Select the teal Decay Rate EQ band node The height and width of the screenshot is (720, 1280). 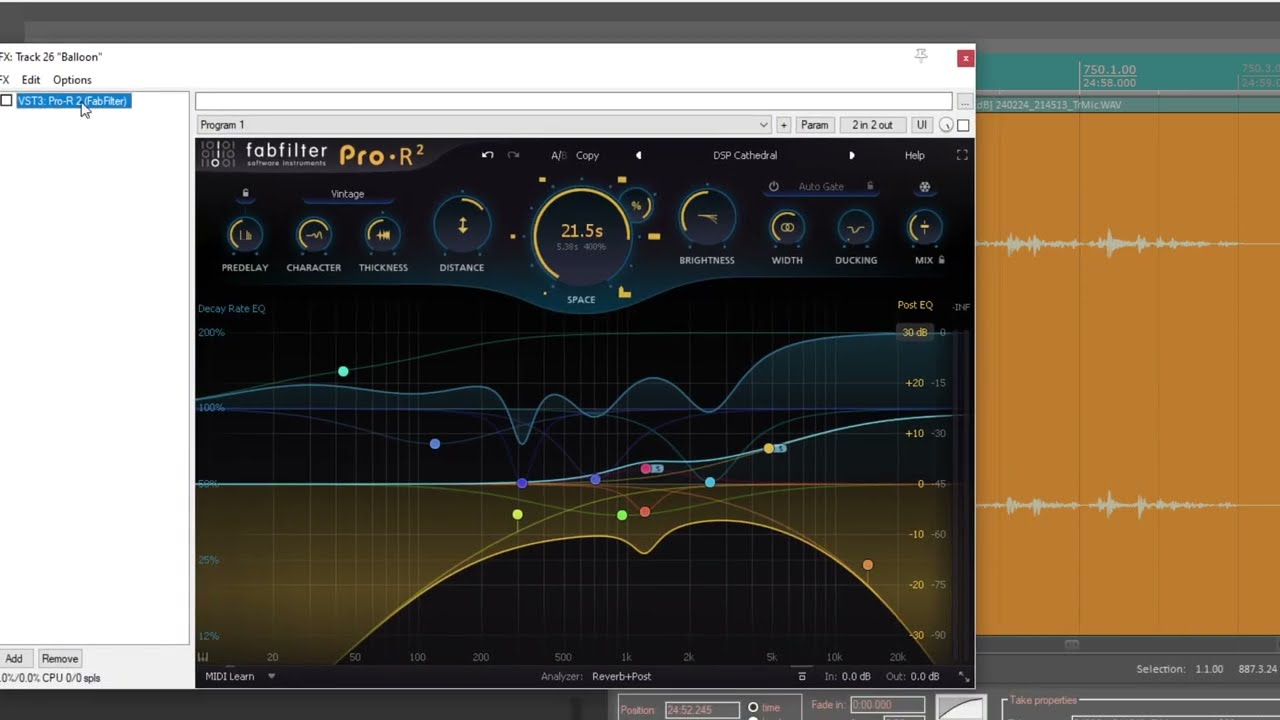[x=343, y=372]
